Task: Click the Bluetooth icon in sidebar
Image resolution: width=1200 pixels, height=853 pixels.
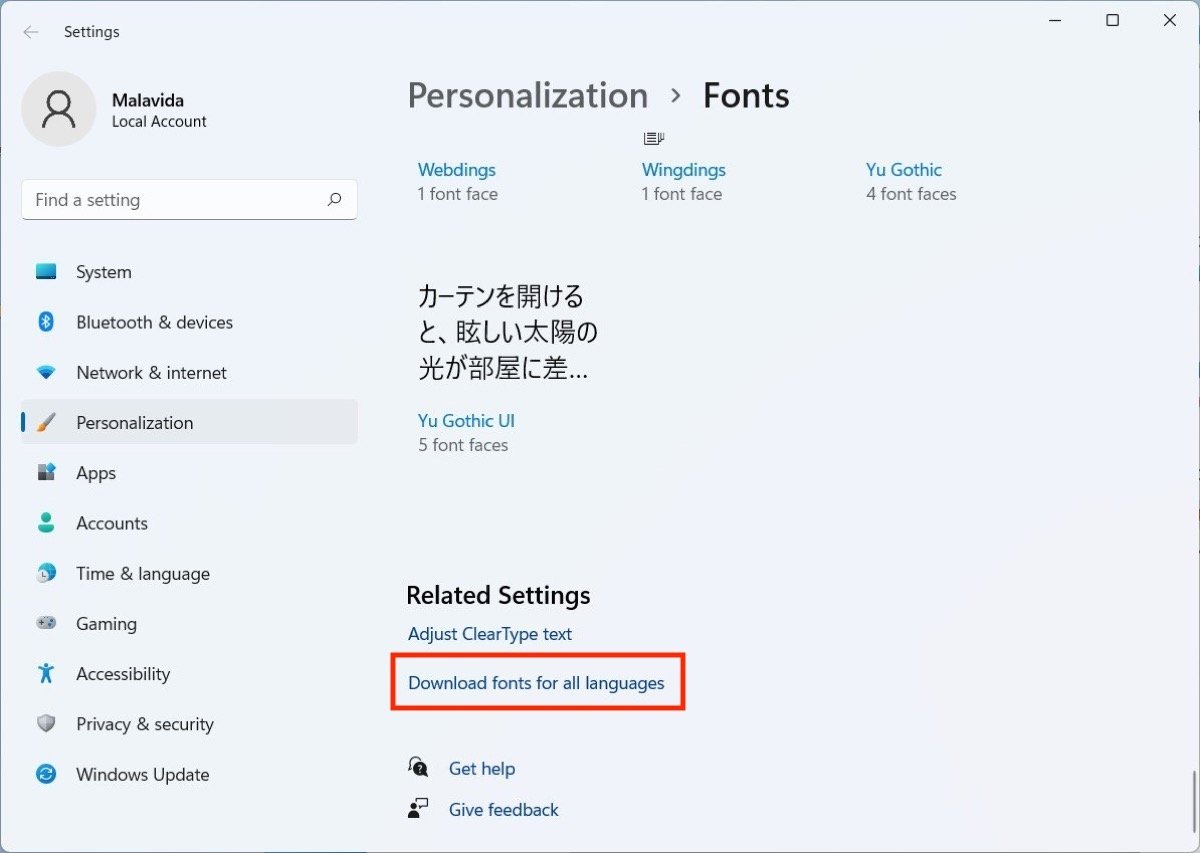Action: click(x=46, y=322)
